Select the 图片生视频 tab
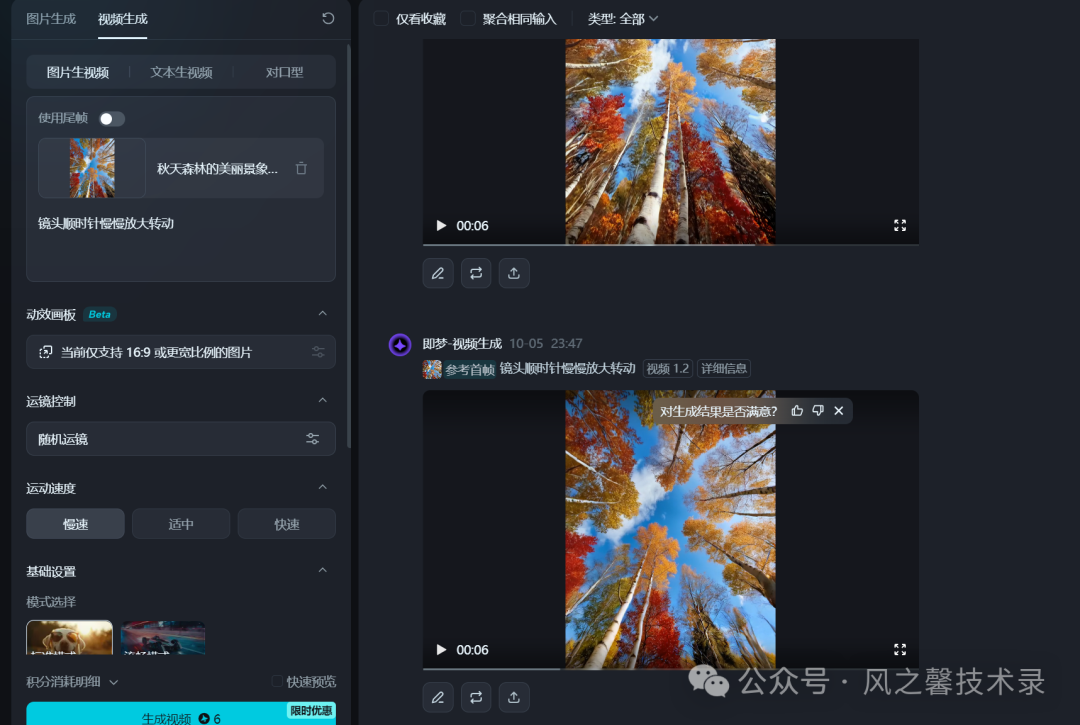This screenshot has height=725, width=1080. point(78,72)
